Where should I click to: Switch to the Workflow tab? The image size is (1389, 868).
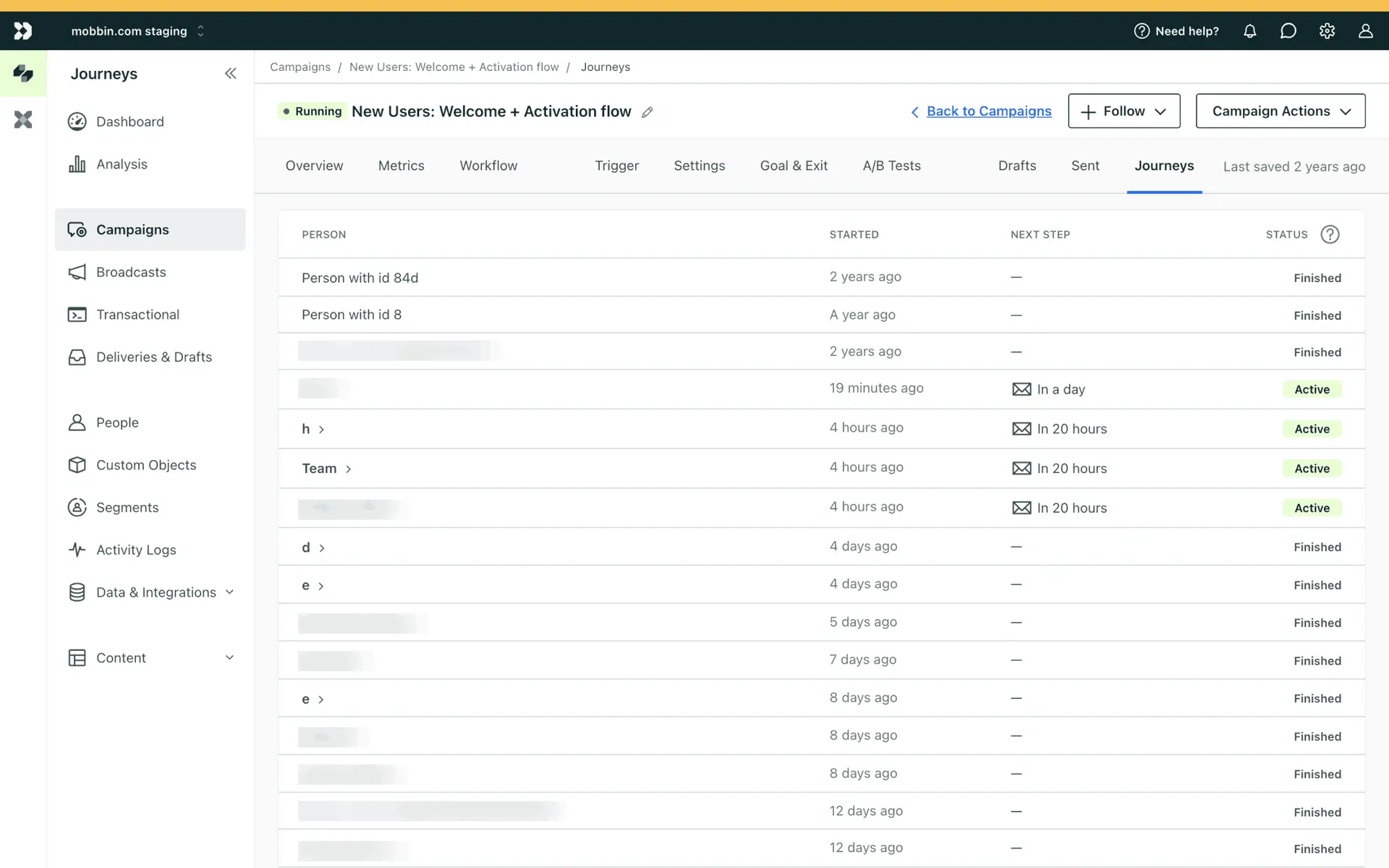click(488, 166)
